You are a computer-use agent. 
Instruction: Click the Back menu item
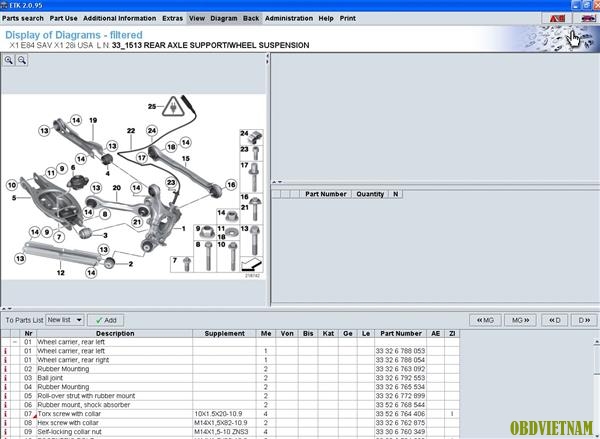(x=251, y=18)
